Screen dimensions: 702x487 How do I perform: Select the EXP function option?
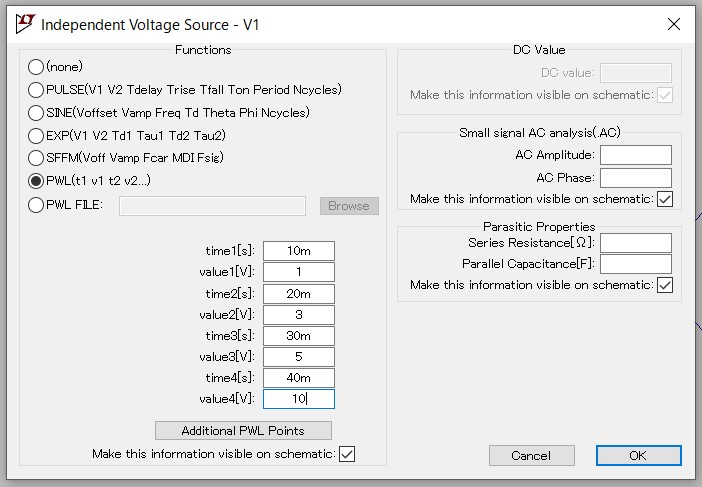(x=37, y=136)
